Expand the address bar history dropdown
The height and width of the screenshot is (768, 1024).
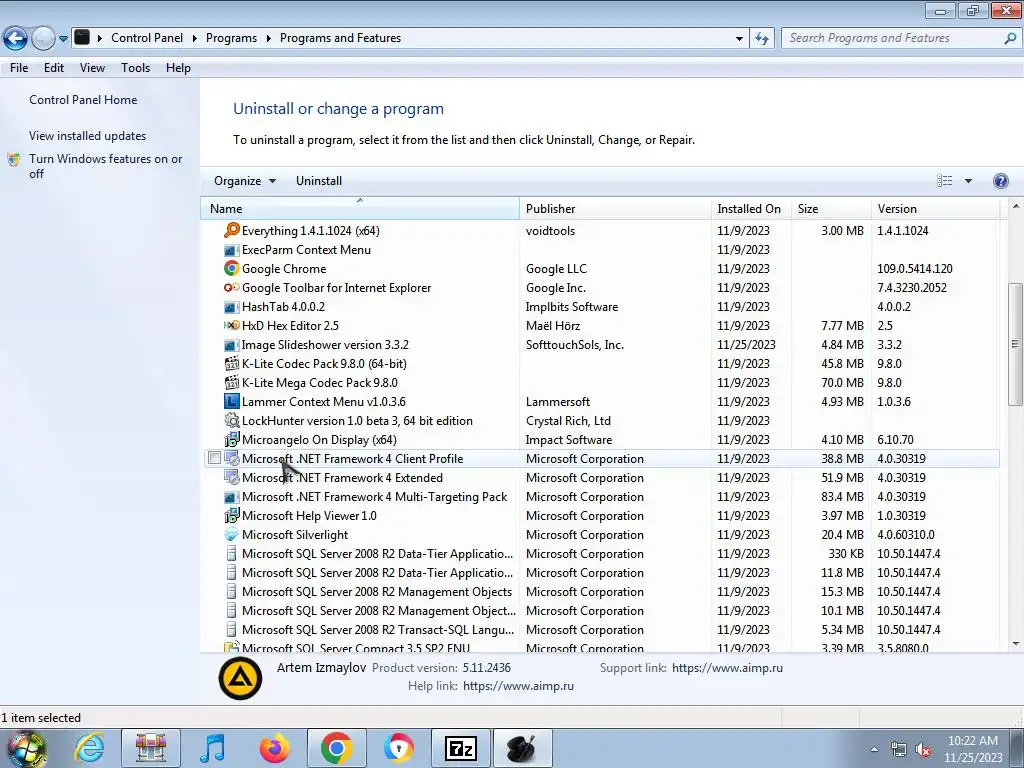[x=739, y=39]
